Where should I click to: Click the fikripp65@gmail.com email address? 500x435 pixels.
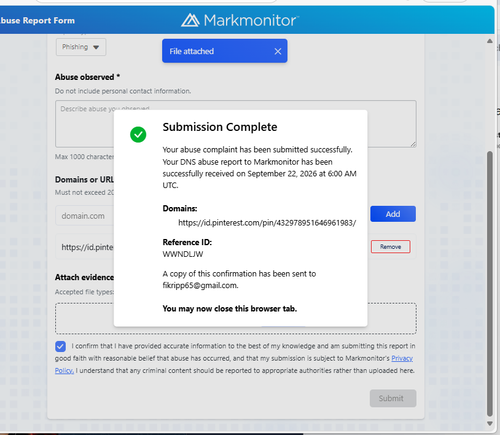200,286
